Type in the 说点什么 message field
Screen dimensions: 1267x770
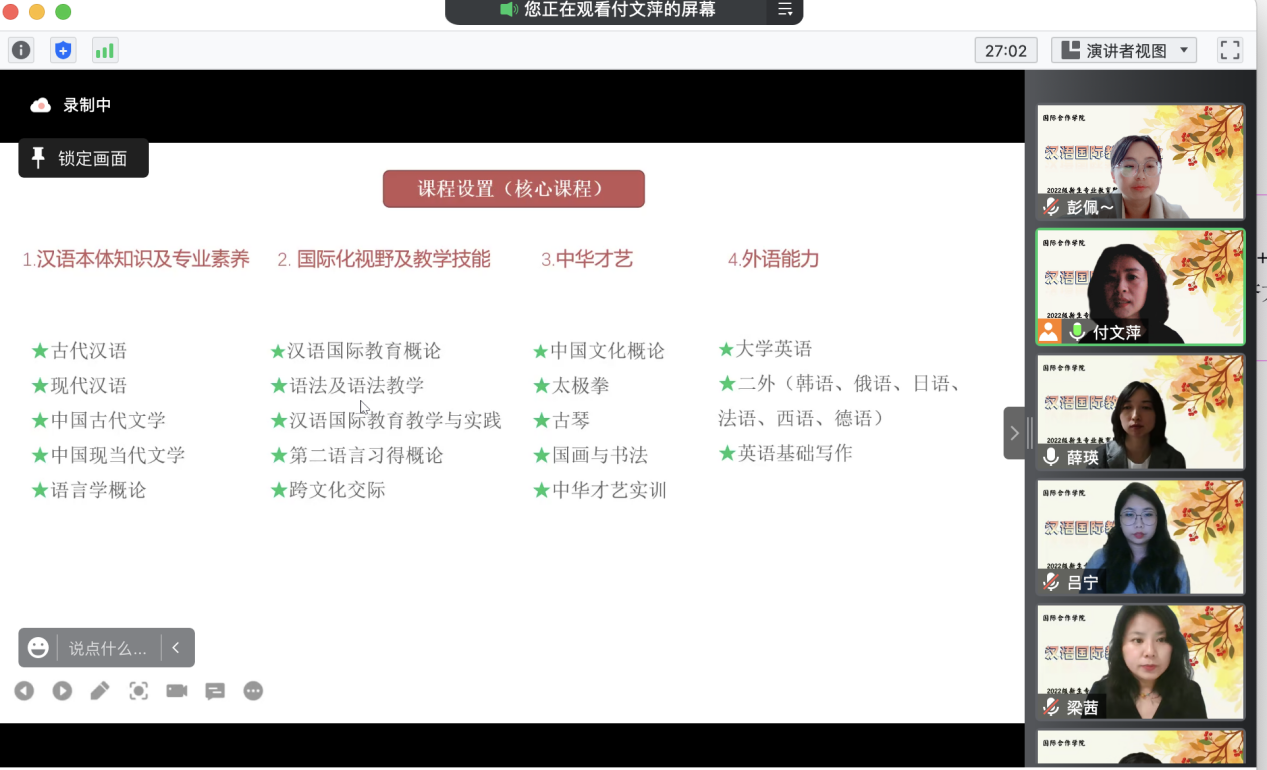coord(108,648)
